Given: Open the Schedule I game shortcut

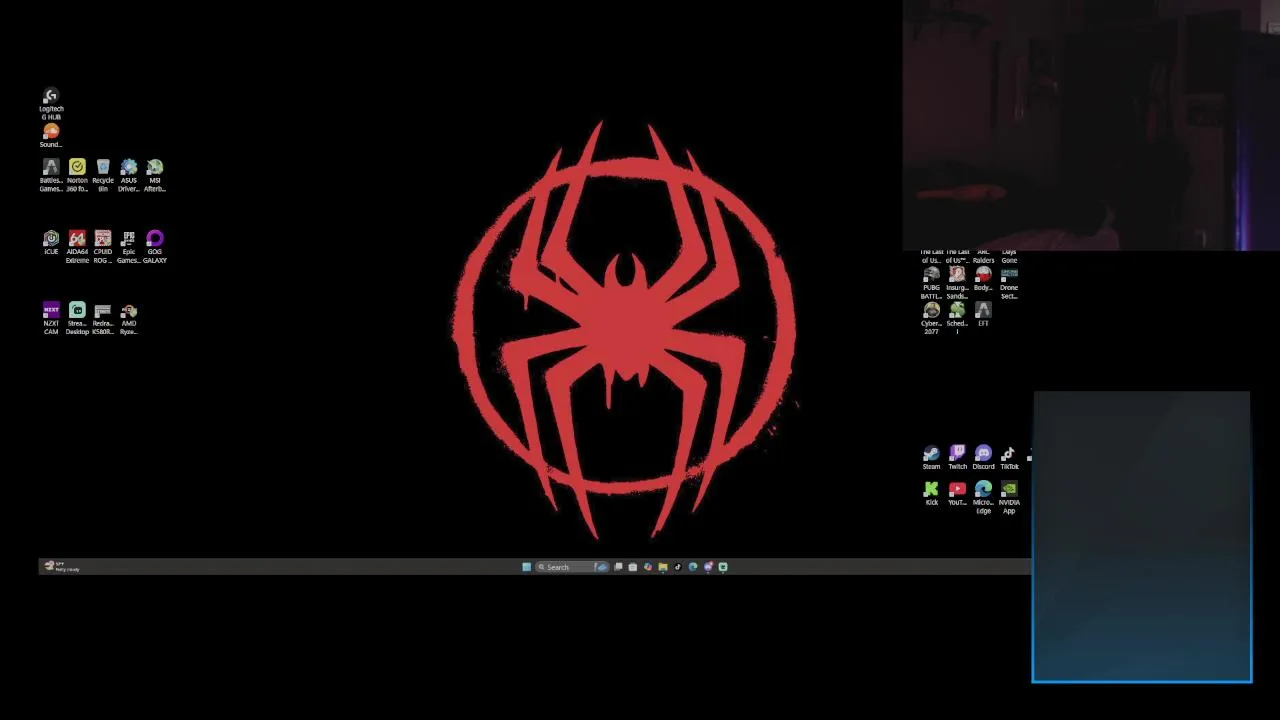Looking at the screenshot, I should [x=957, y=319].
